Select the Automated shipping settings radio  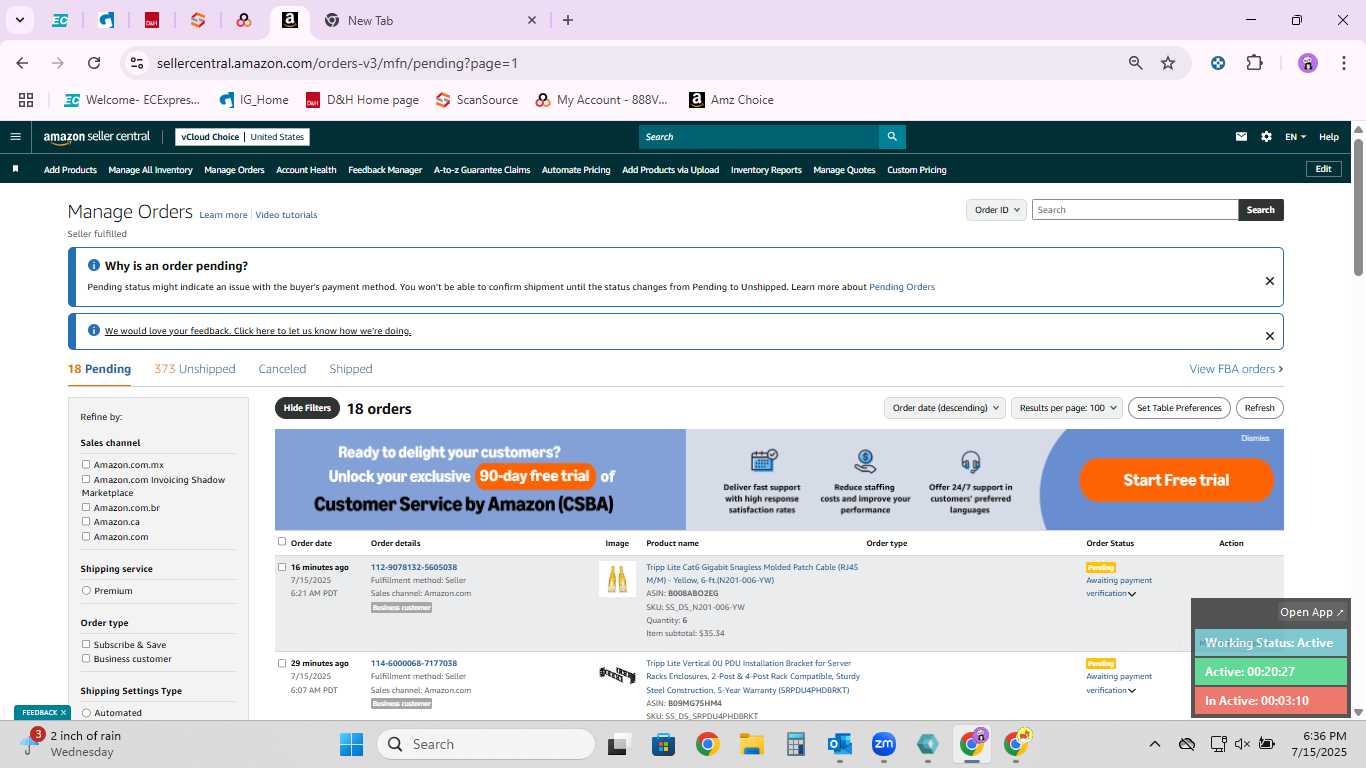point(86,712)
